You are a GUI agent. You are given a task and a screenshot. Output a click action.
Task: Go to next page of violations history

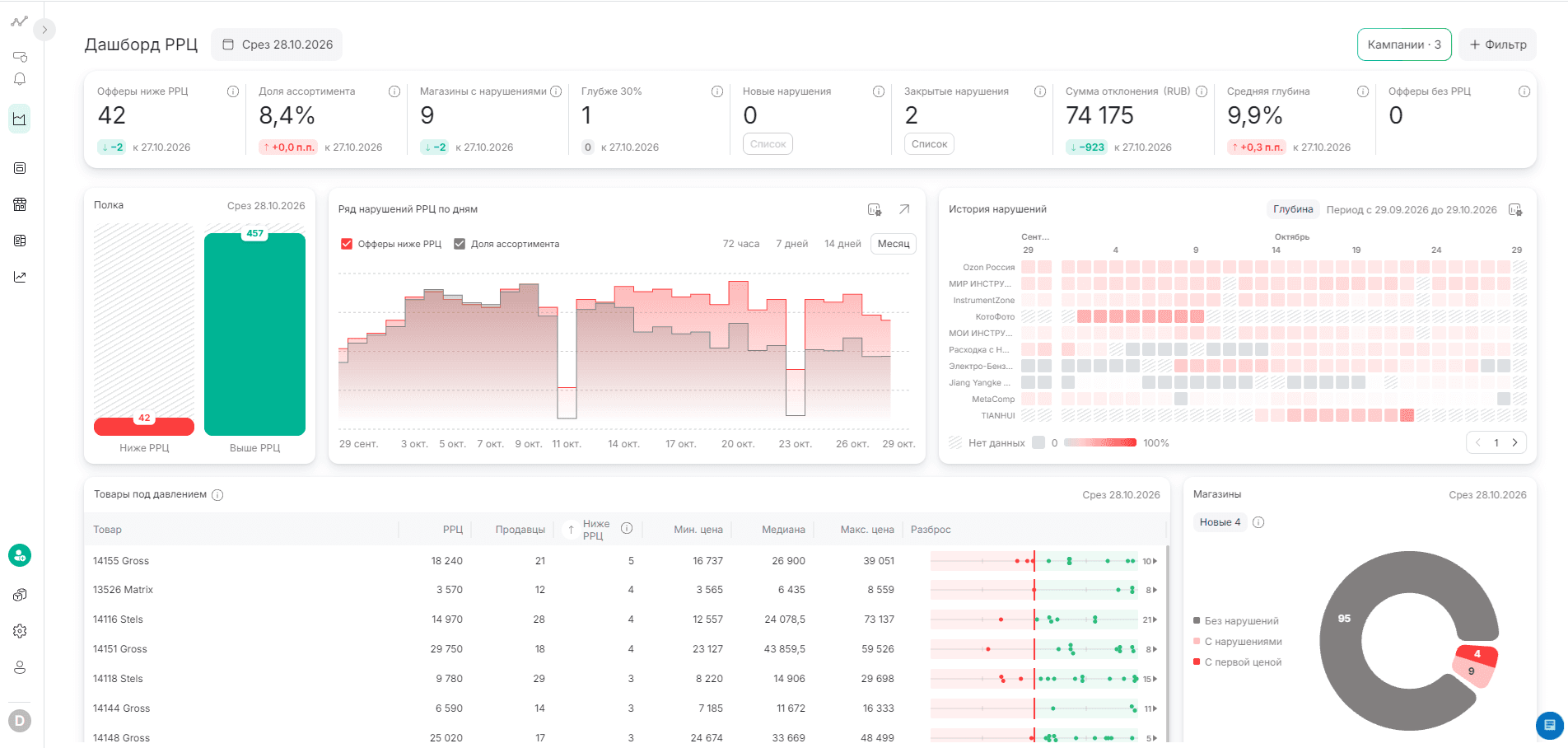coord(1514,442)
